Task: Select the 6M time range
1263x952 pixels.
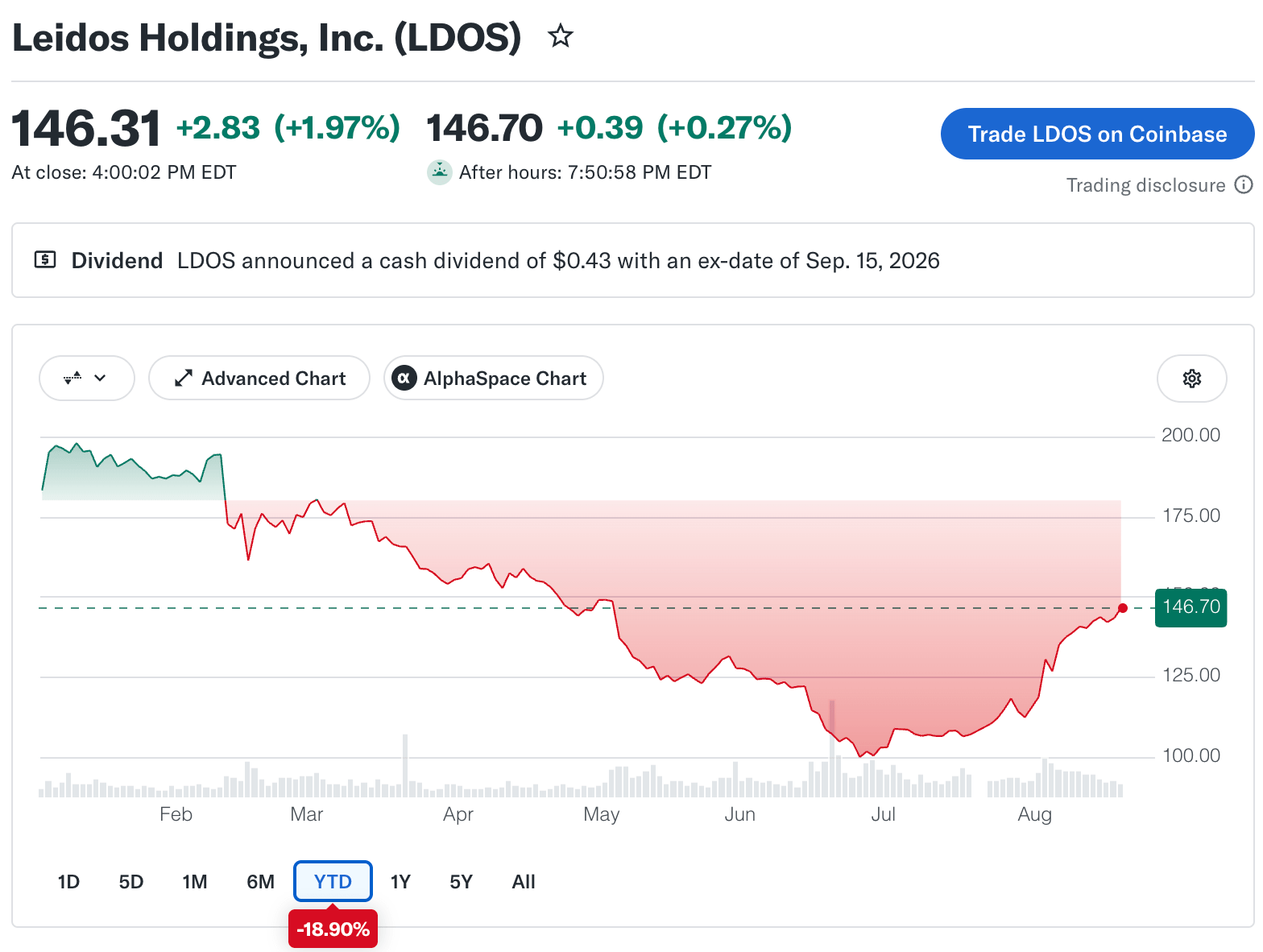Action: (260, 882)
